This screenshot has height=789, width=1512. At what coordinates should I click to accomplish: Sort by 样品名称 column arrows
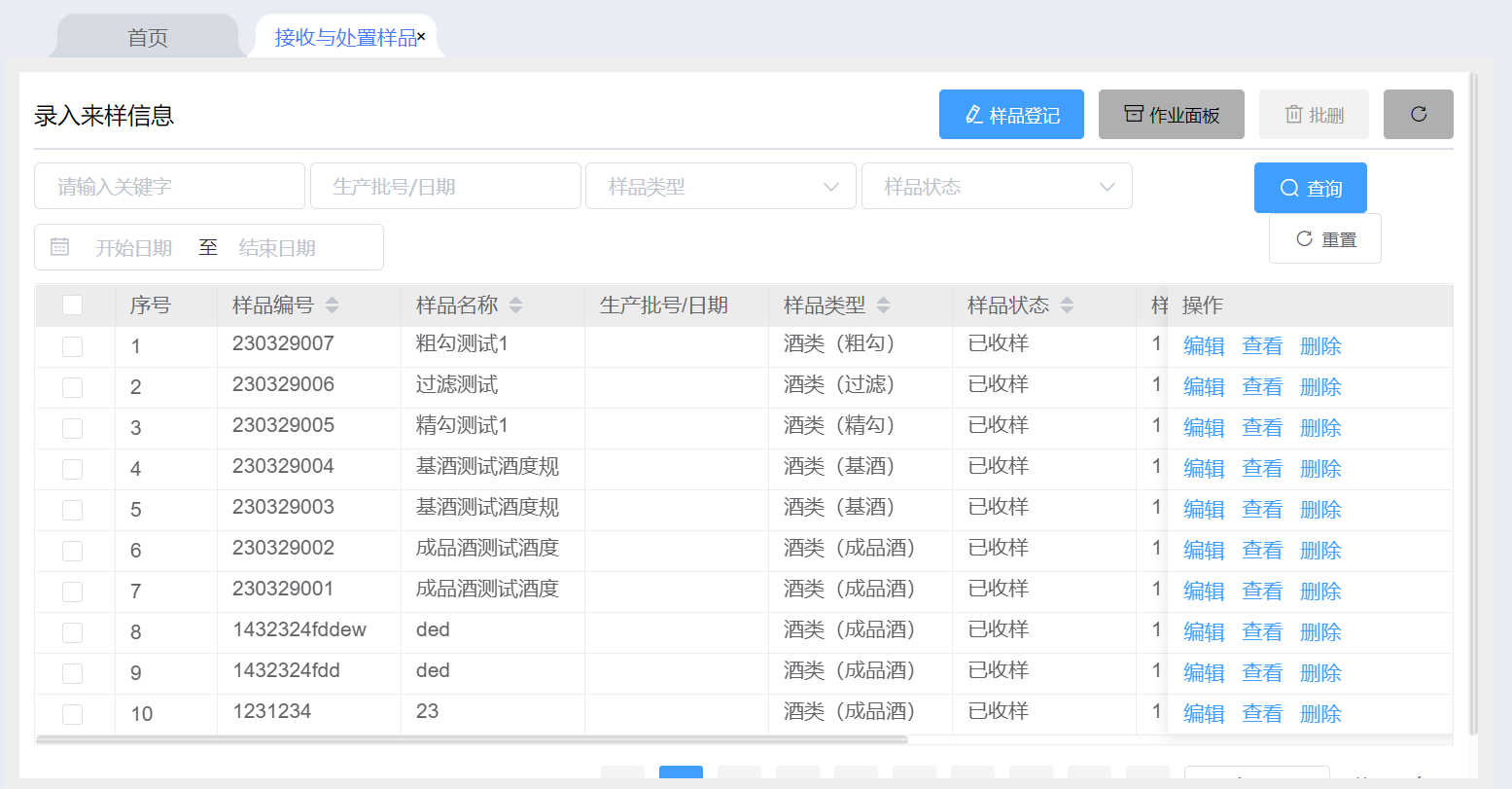pos(516,305)
